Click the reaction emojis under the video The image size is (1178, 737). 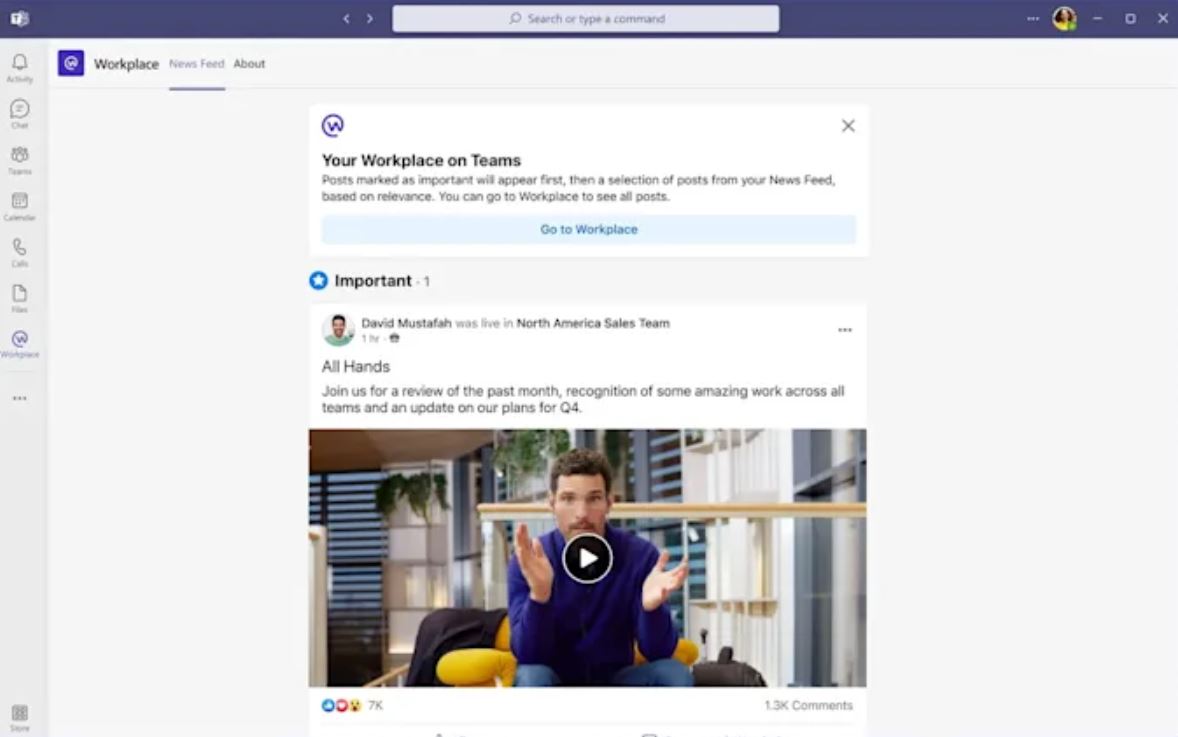(x=341, y=705)
